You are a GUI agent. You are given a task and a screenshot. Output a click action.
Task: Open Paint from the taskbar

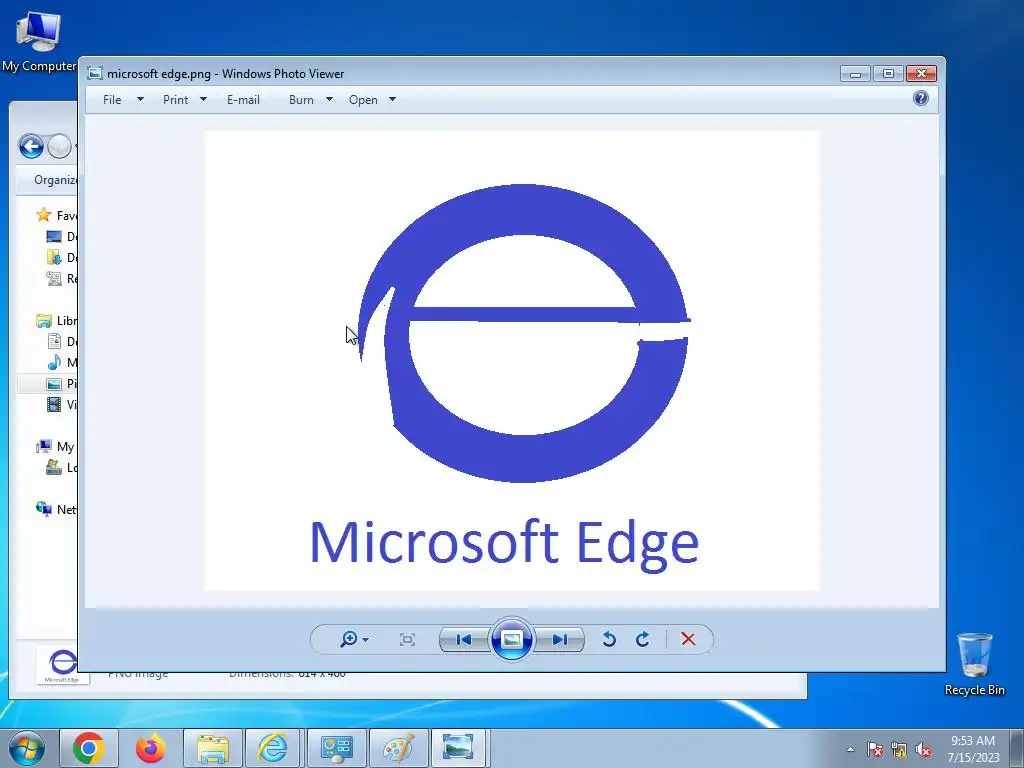pyautogui.click(x=398, y=748)
